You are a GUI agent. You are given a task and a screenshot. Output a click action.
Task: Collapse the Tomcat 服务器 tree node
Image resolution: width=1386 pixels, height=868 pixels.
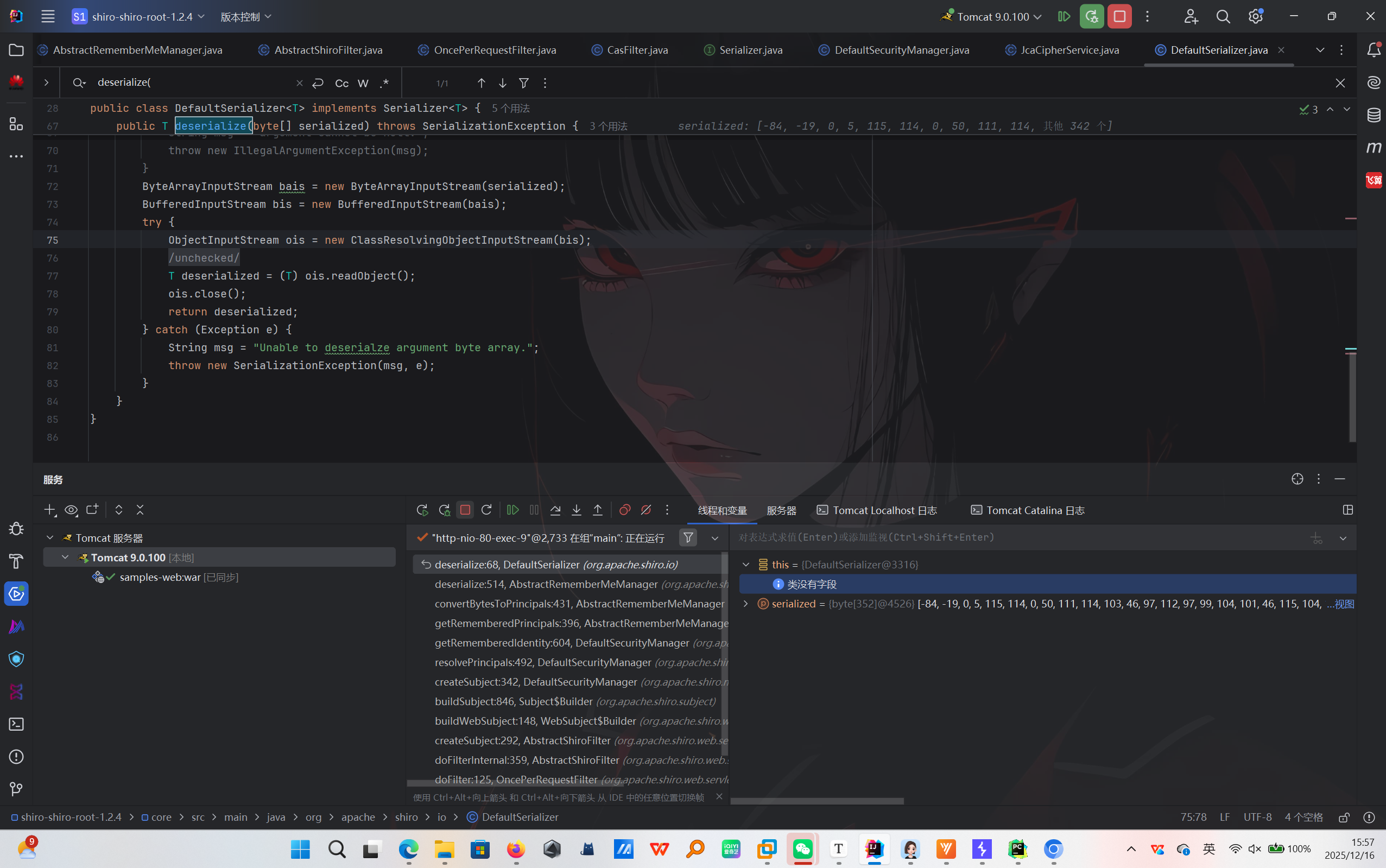[x=50, y=538]
